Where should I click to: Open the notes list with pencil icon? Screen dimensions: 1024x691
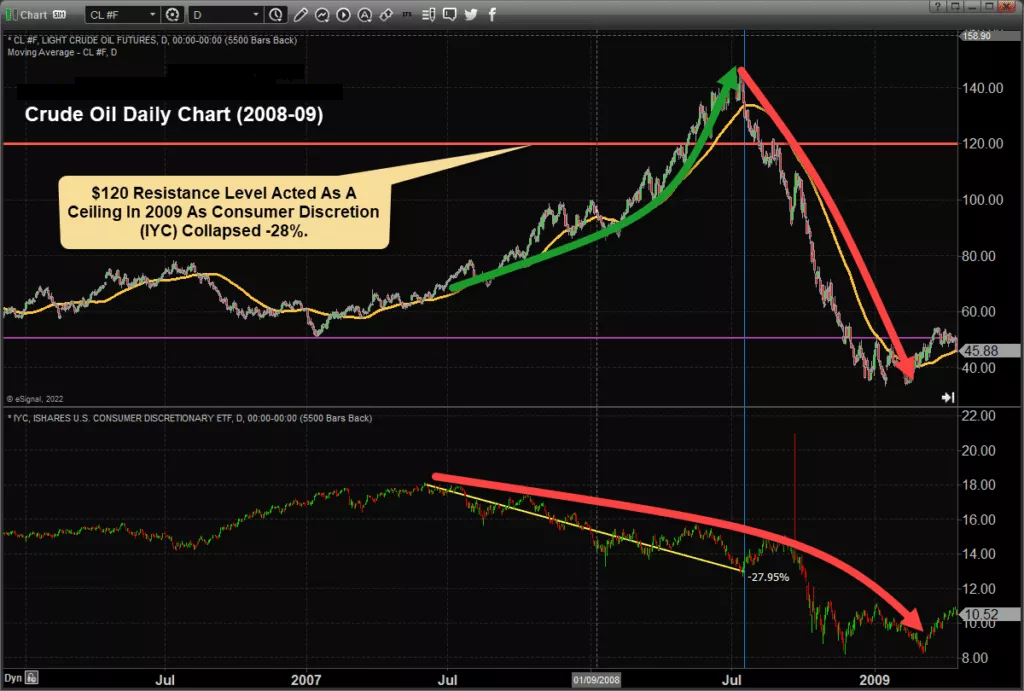point(428,14)
